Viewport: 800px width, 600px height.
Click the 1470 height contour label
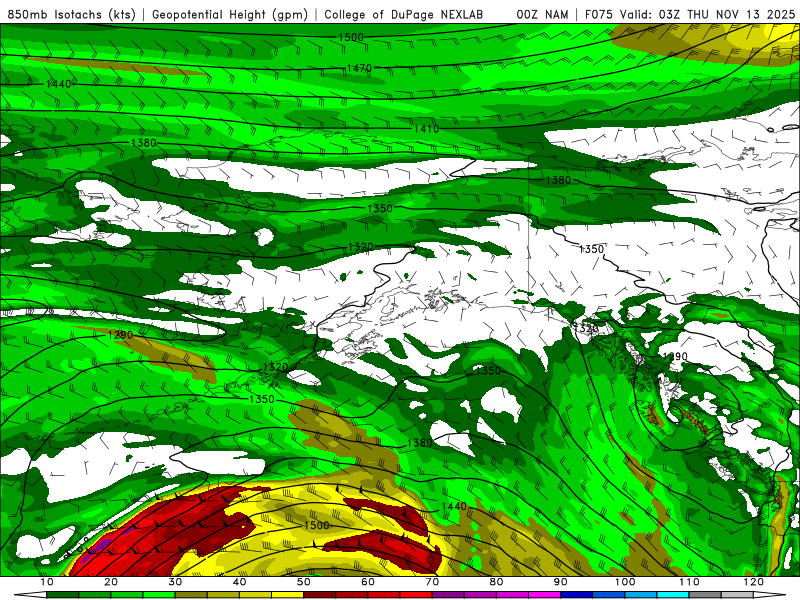tap(359, 68)
